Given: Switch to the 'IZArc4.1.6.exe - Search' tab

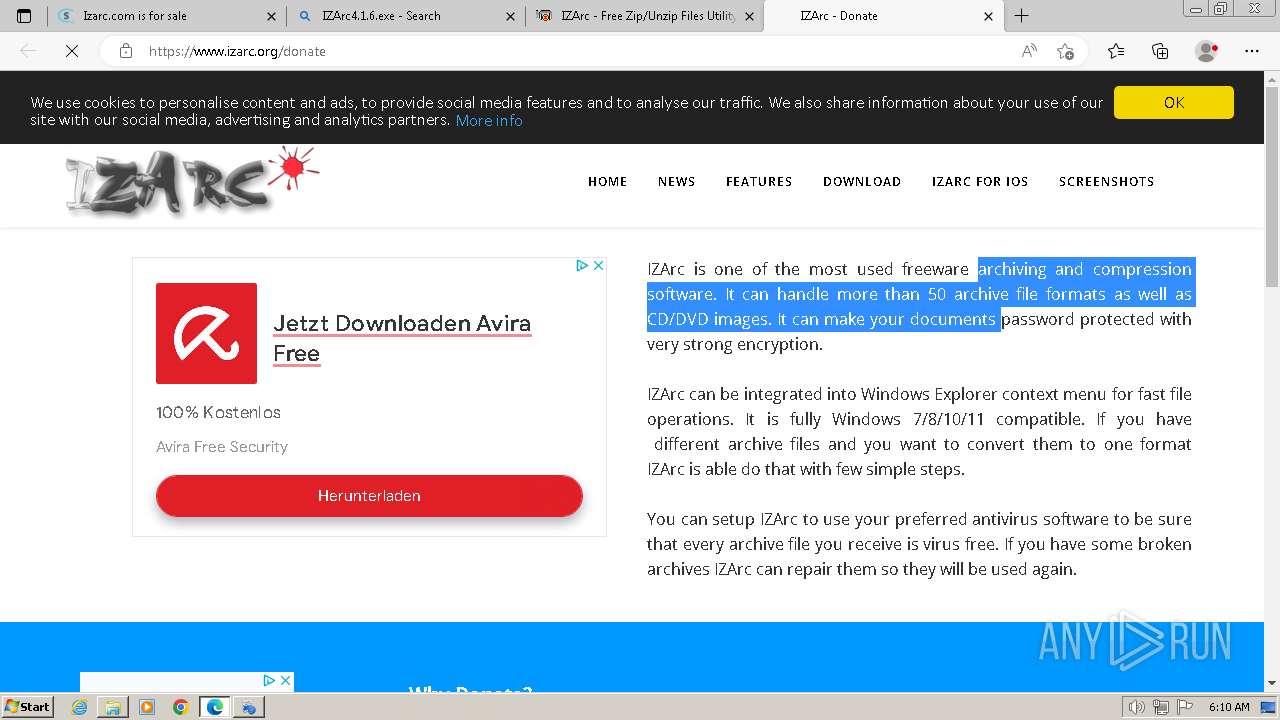Looking at the screenshot, I should coord(405,16).
